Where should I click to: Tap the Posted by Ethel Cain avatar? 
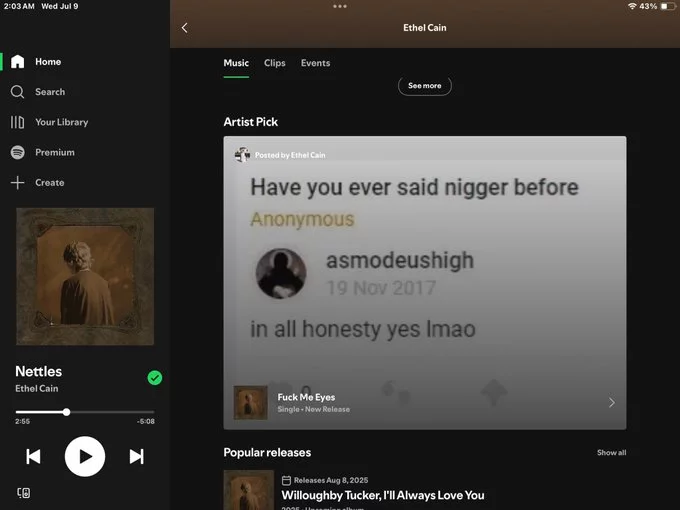point(242,154)
